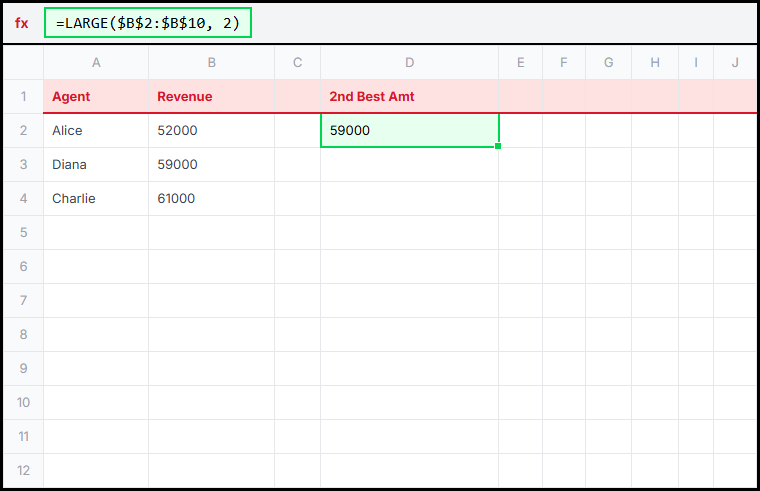Select row 1 header
The height and width of the screenshot is (491, 760).
point(23,97)
